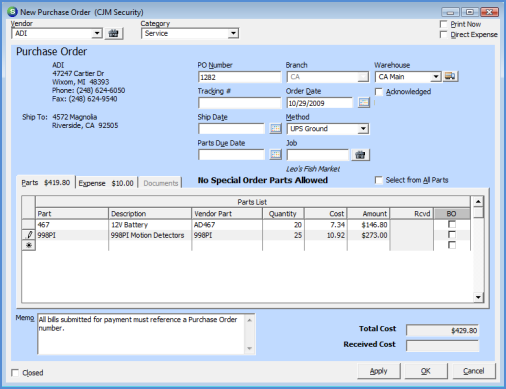Expand the Vendor dropdown
Viewport: 506px width, 389px height.
97,33
